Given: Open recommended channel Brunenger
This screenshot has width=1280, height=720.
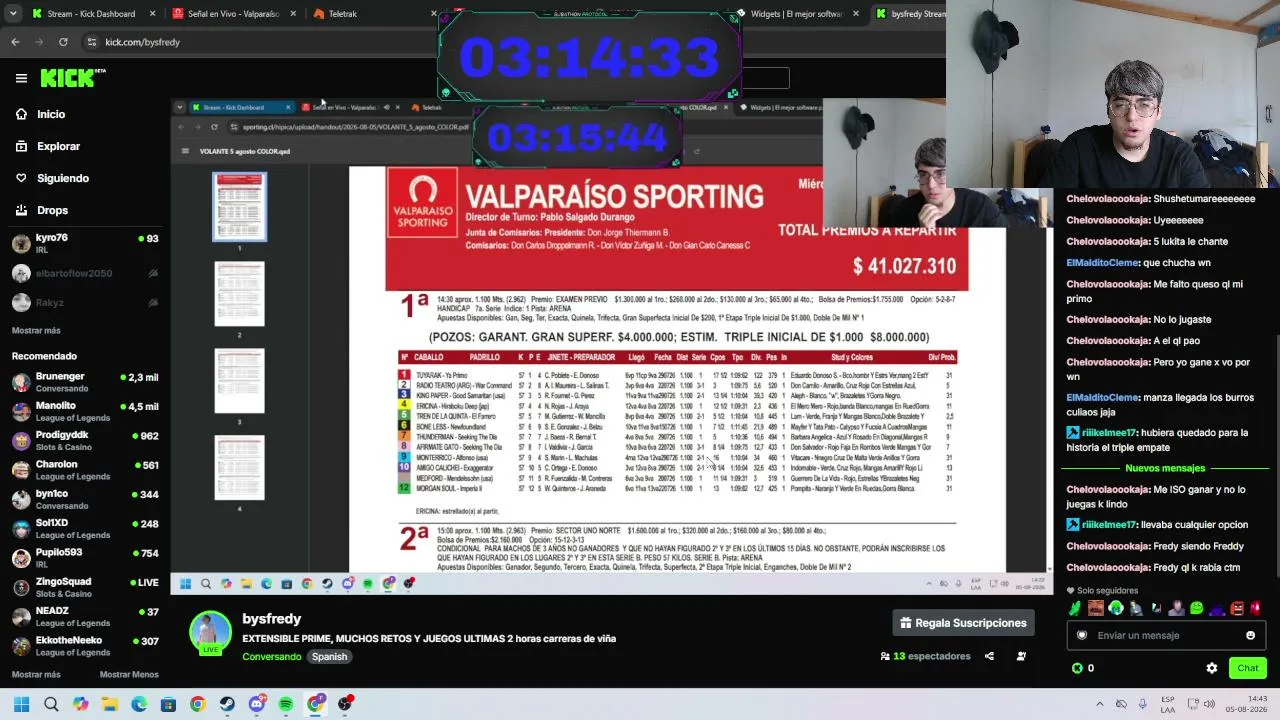Looking at the screenshot, I should click(84, 382).
